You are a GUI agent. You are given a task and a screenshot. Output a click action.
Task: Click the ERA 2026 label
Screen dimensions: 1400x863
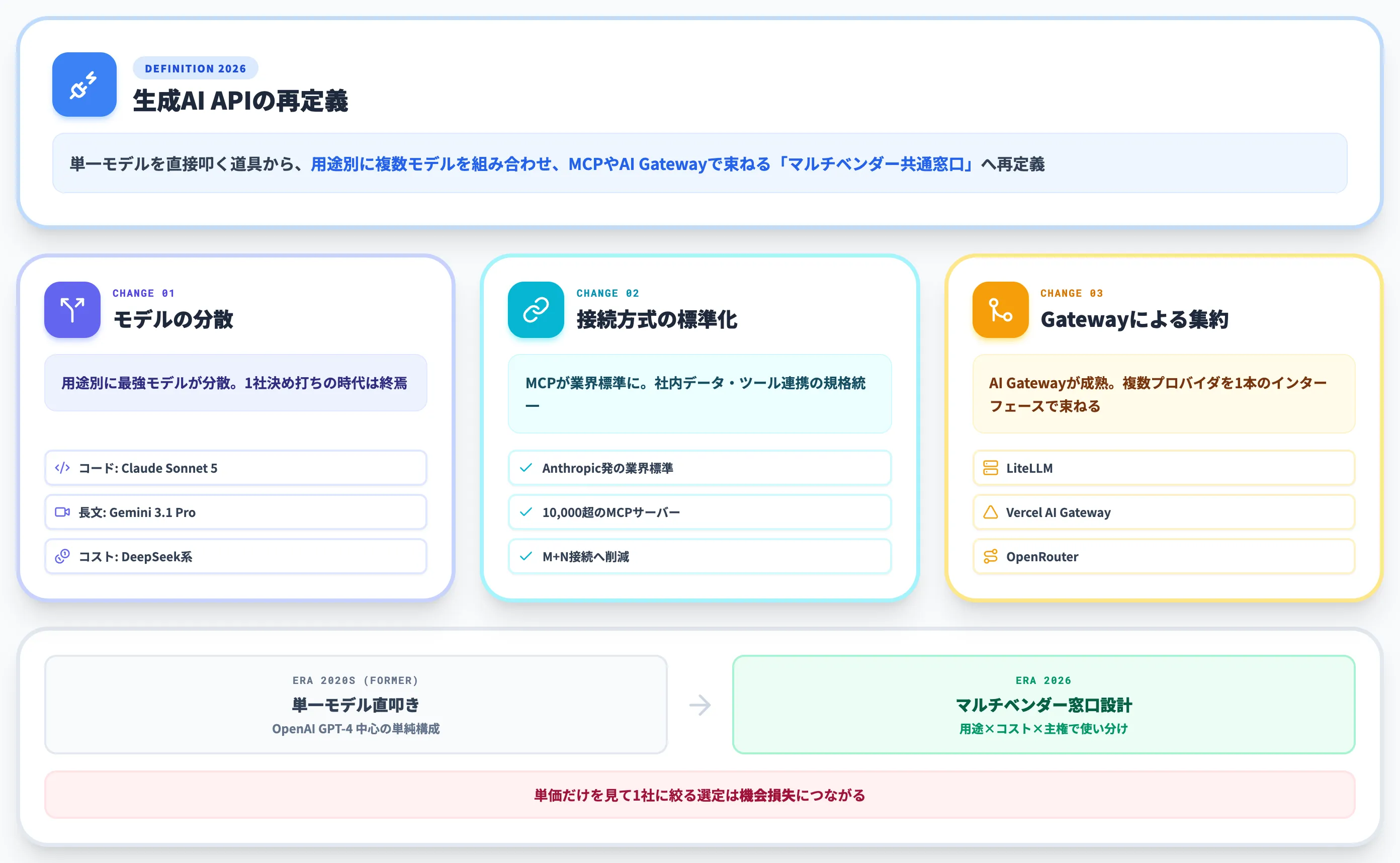pyautogui.click(x=1043, y=680)
